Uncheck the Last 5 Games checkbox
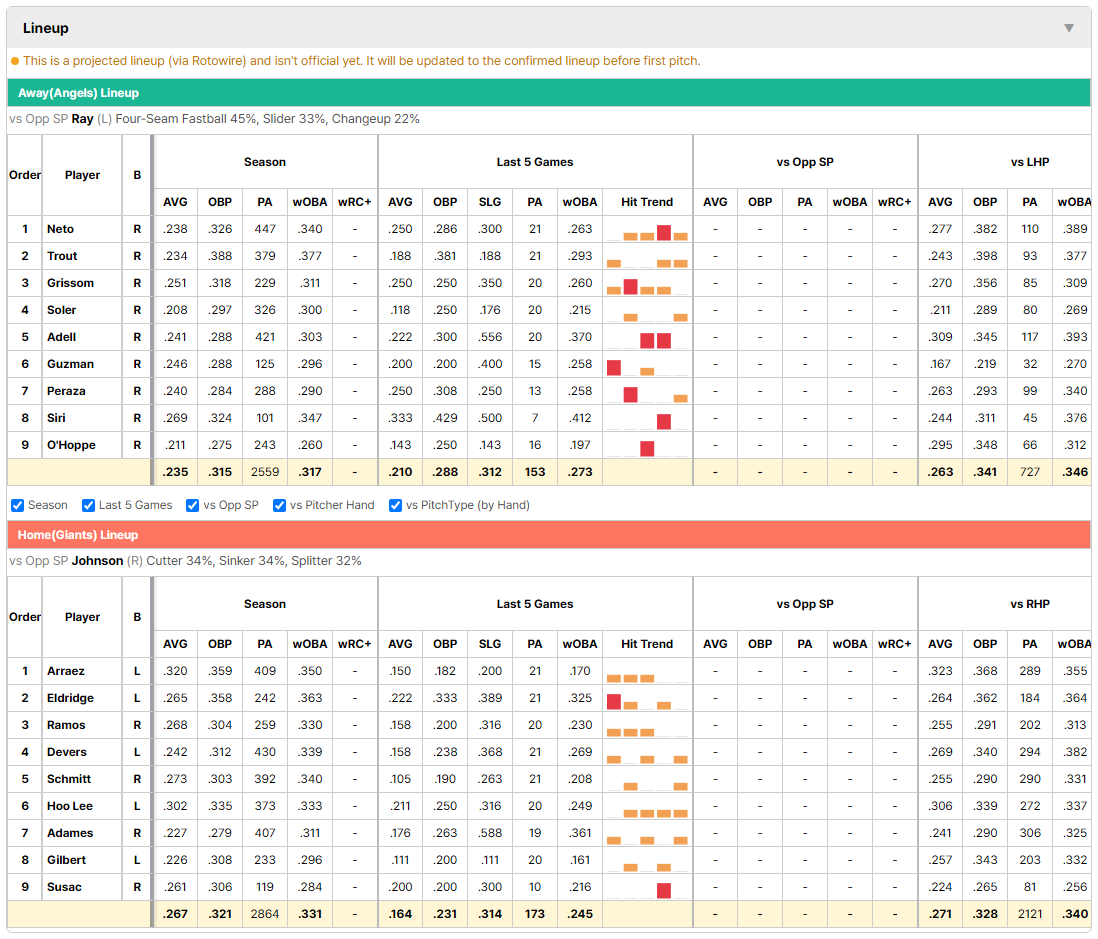1098x939 pixels. pos(88,506)
